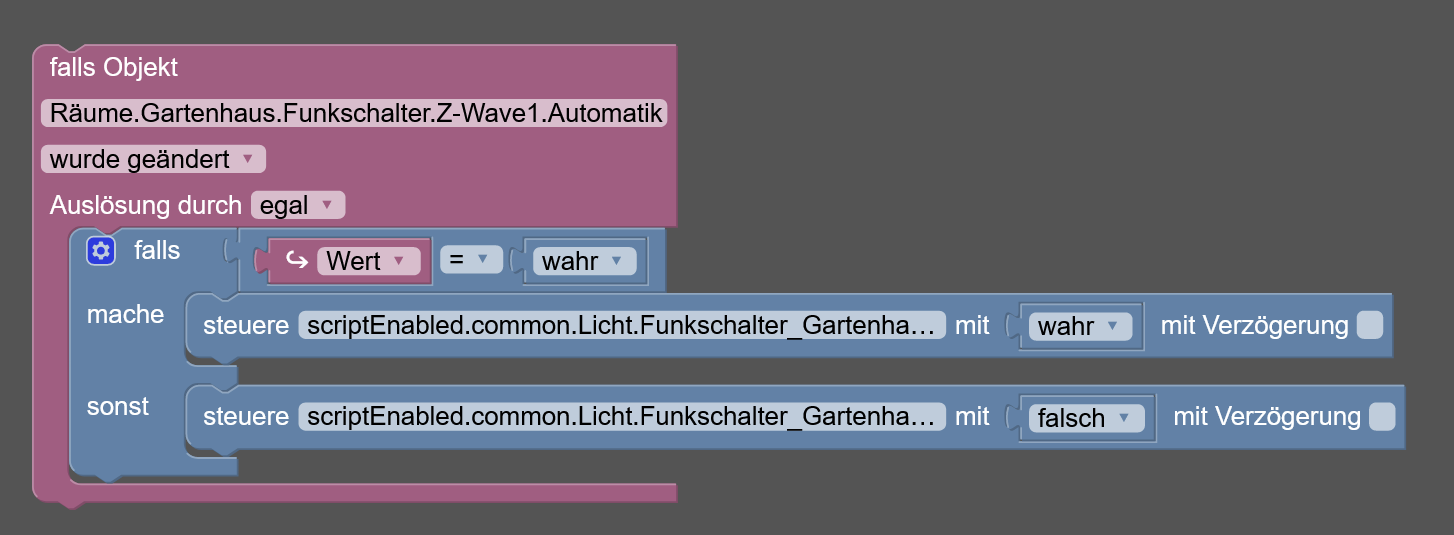
Task: Enable delay checkbox on the falsch steuere block
Action: pyautogui.click(x=1382, y=417)
